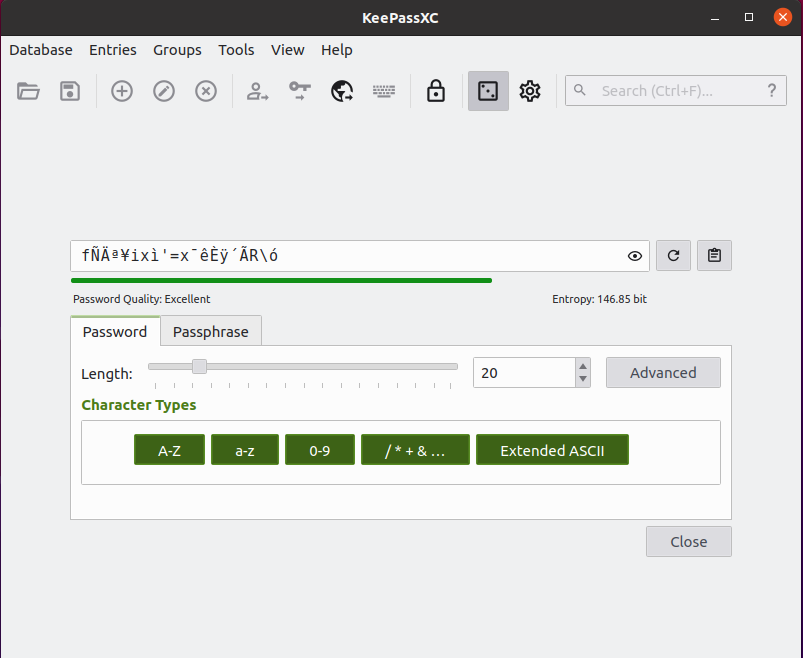The image size is (803, 658).
Task: Click the Delete entry X icon
Action: pyautogui.click(x=206, y=91)
